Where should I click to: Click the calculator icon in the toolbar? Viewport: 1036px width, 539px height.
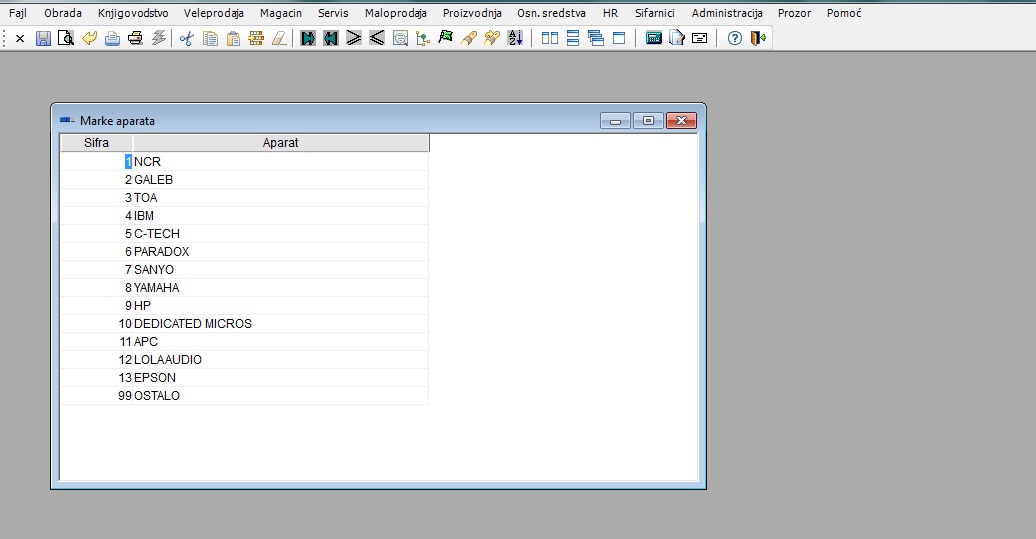654,38
